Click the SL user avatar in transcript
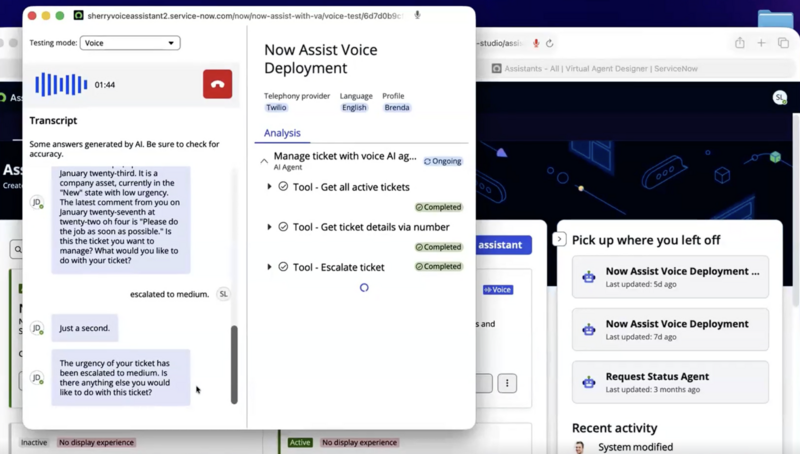 223,294
